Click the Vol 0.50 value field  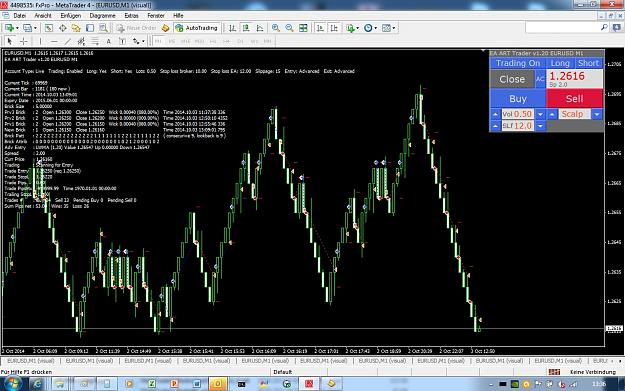(518, 114)
